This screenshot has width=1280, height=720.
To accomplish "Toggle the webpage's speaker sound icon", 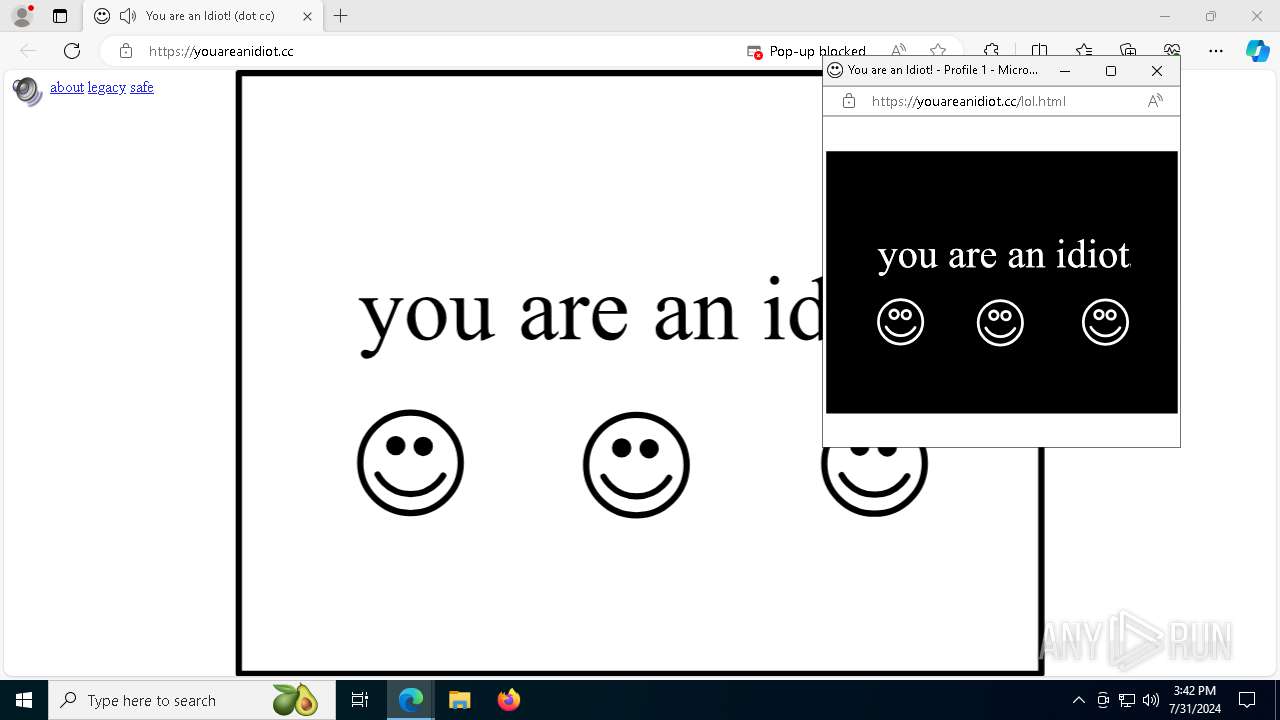I will click(27, 91).
